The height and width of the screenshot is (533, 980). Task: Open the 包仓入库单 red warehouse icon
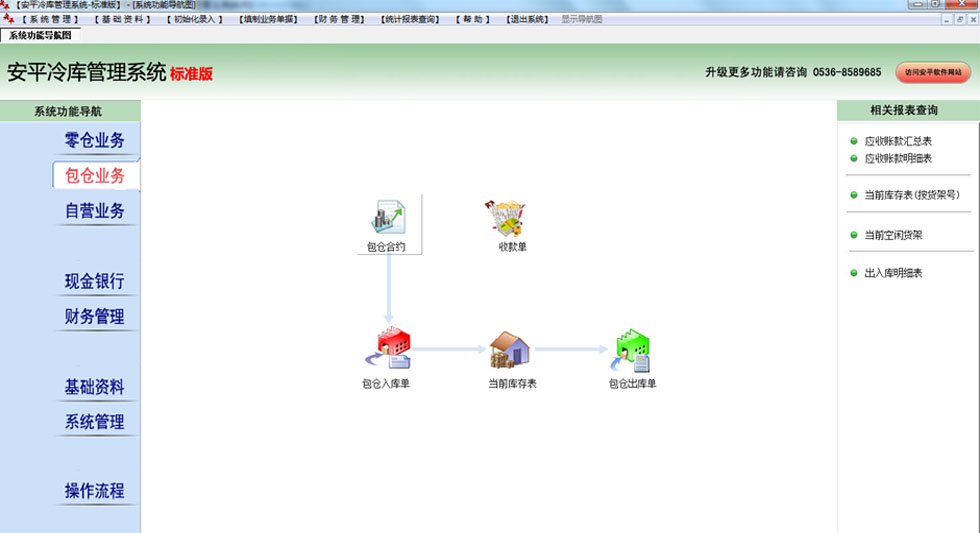[x=388, y=348]
